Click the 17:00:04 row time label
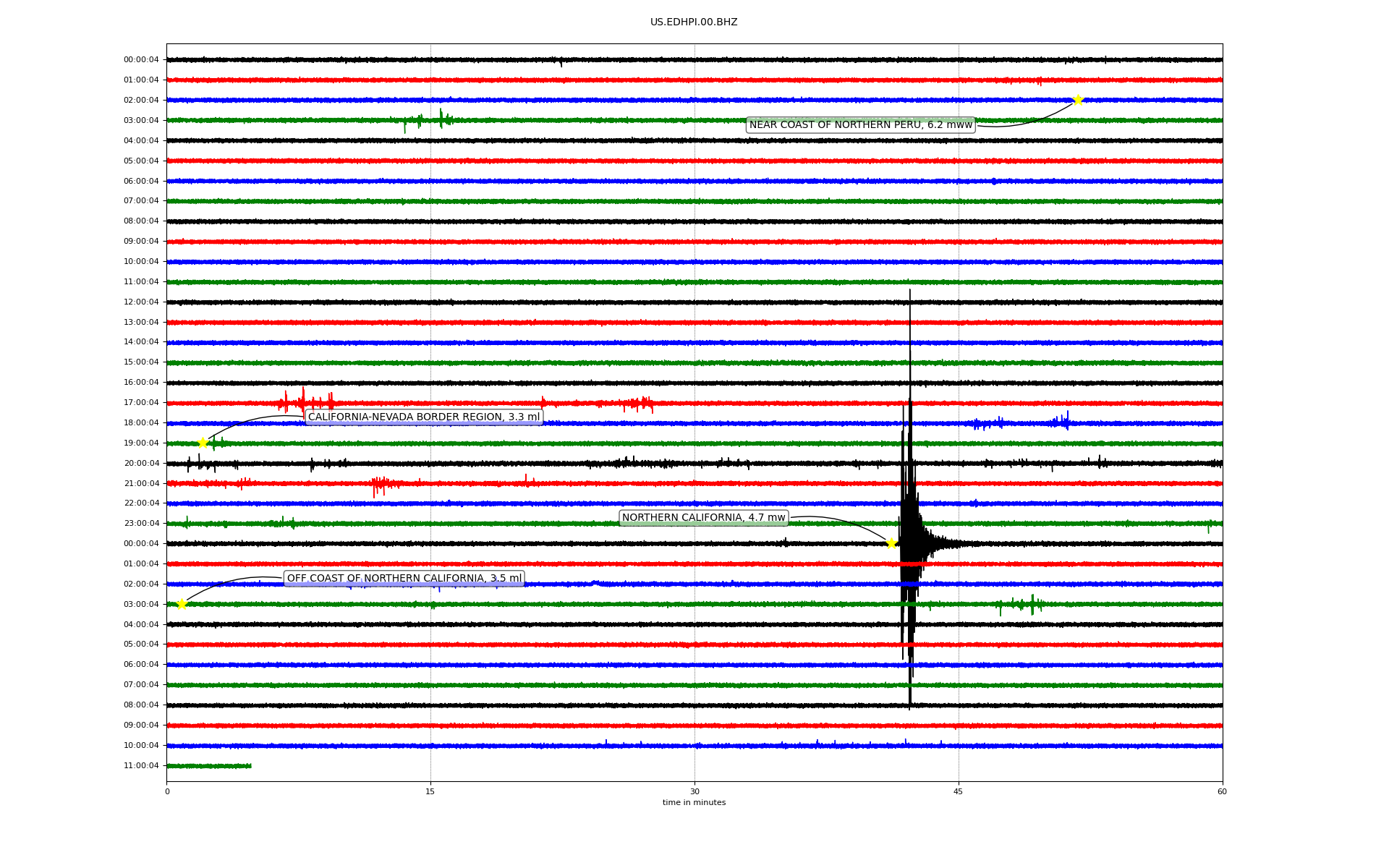This screenshot has height=868, width=1389. (x=141, y=402)
